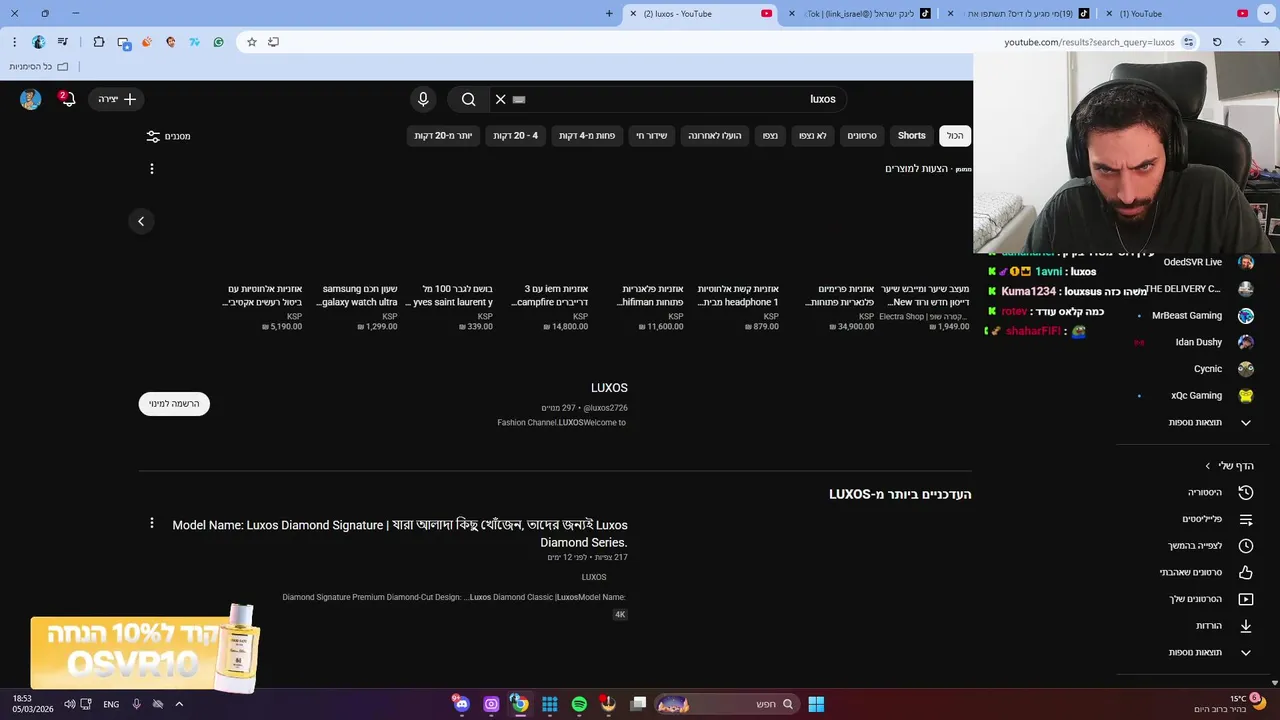Select the הכול filter chip

click(x=955, y=136)
